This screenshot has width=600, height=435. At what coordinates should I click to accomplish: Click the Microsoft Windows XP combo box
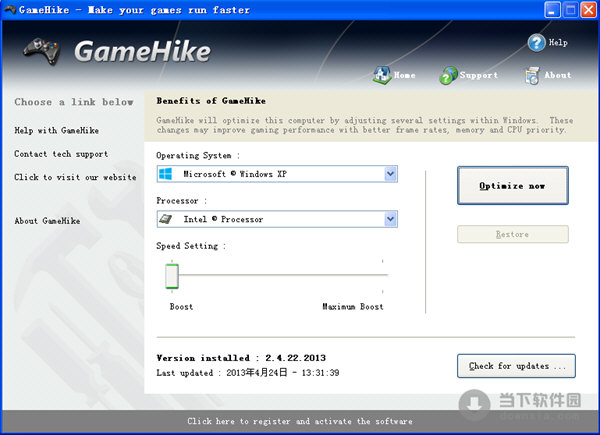[277, 174]
